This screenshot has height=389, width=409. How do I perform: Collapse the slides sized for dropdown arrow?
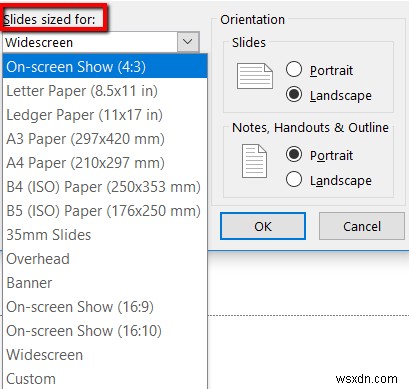[188, 42]
